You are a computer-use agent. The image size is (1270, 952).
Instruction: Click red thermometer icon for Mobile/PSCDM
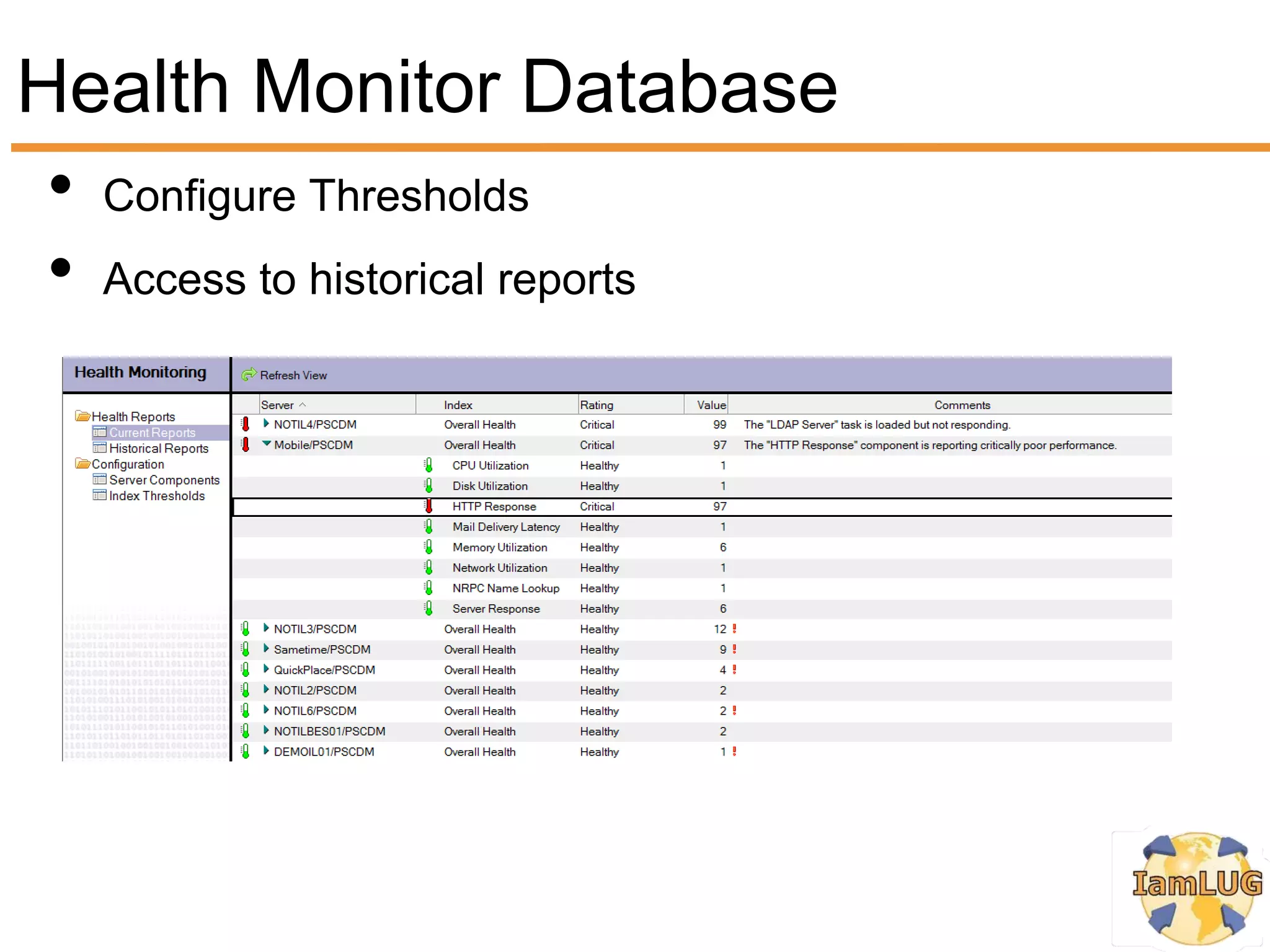pyautogui.click(x=246, y=444)
